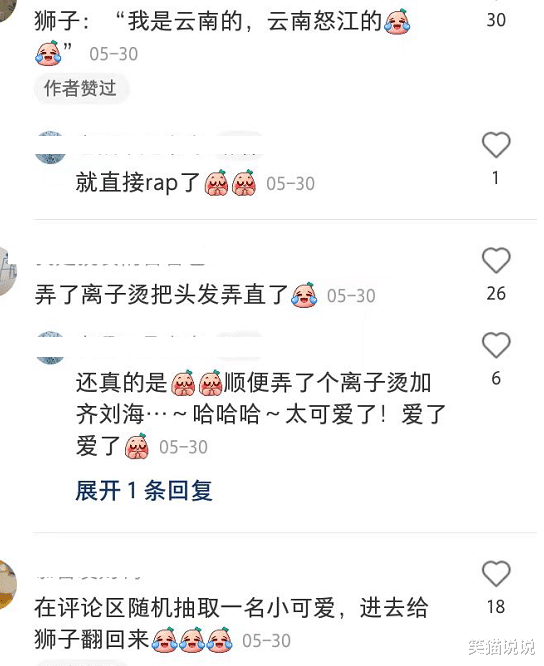This screenshot has width=544, height=666.
Task: Open avatar of the '弄了离子烫' commenter
Action: (x=8, y=271)
